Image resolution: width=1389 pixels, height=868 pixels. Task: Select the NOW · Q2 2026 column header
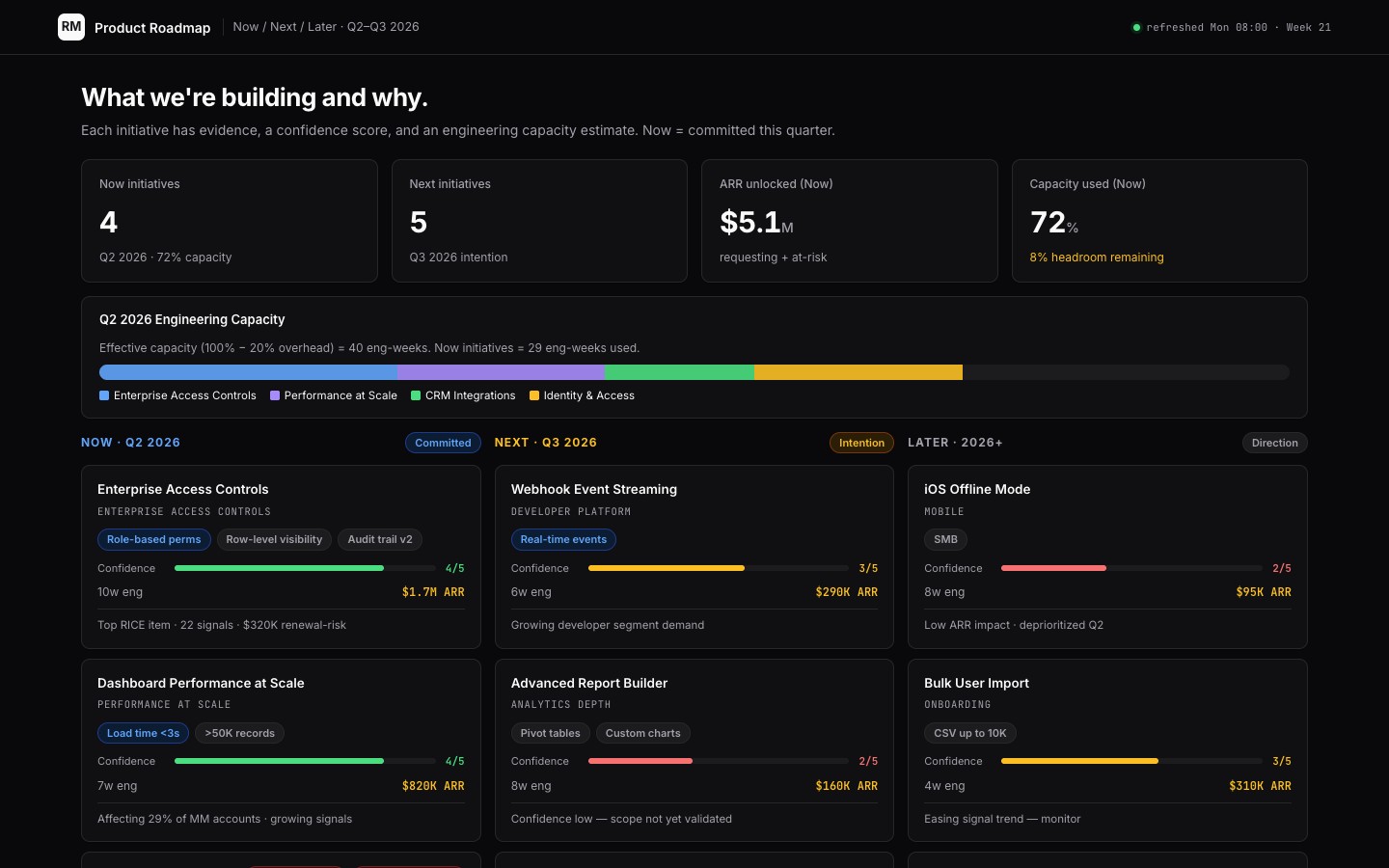click(130, 443)
